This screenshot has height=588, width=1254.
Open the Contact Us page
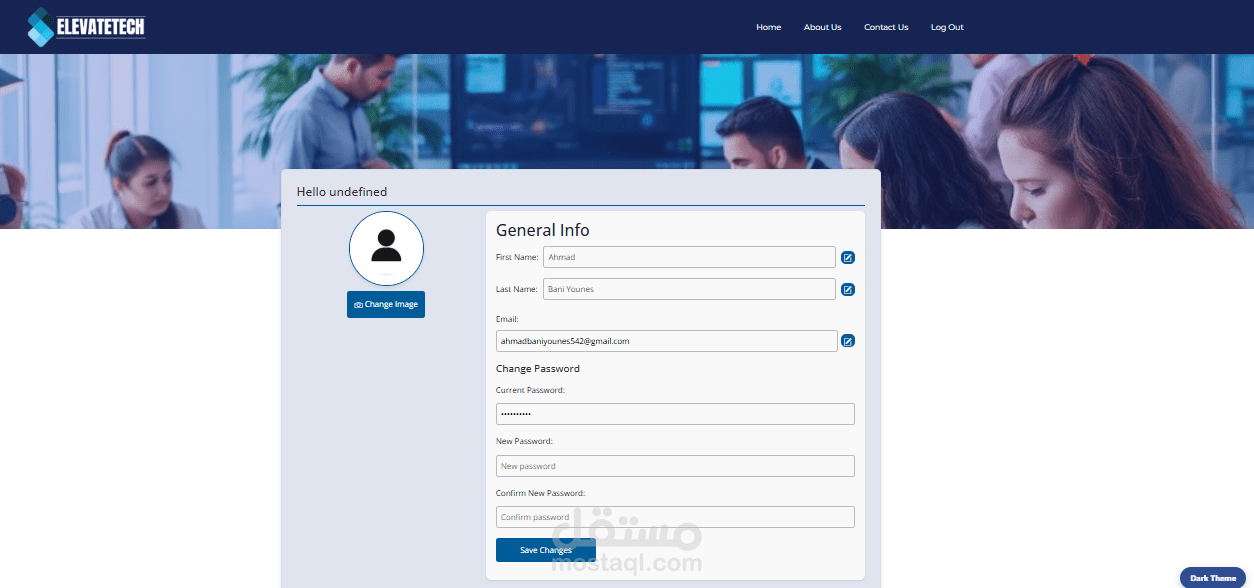pos(886,27)
